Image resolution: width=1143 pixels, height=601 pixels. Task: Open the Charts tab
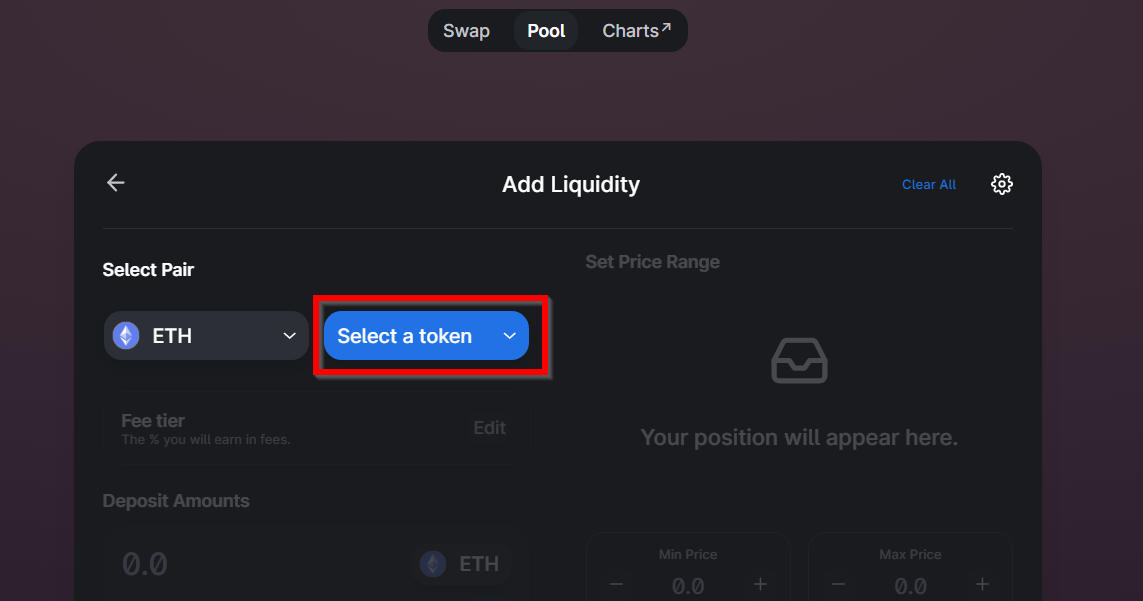[x=636, y=31]
